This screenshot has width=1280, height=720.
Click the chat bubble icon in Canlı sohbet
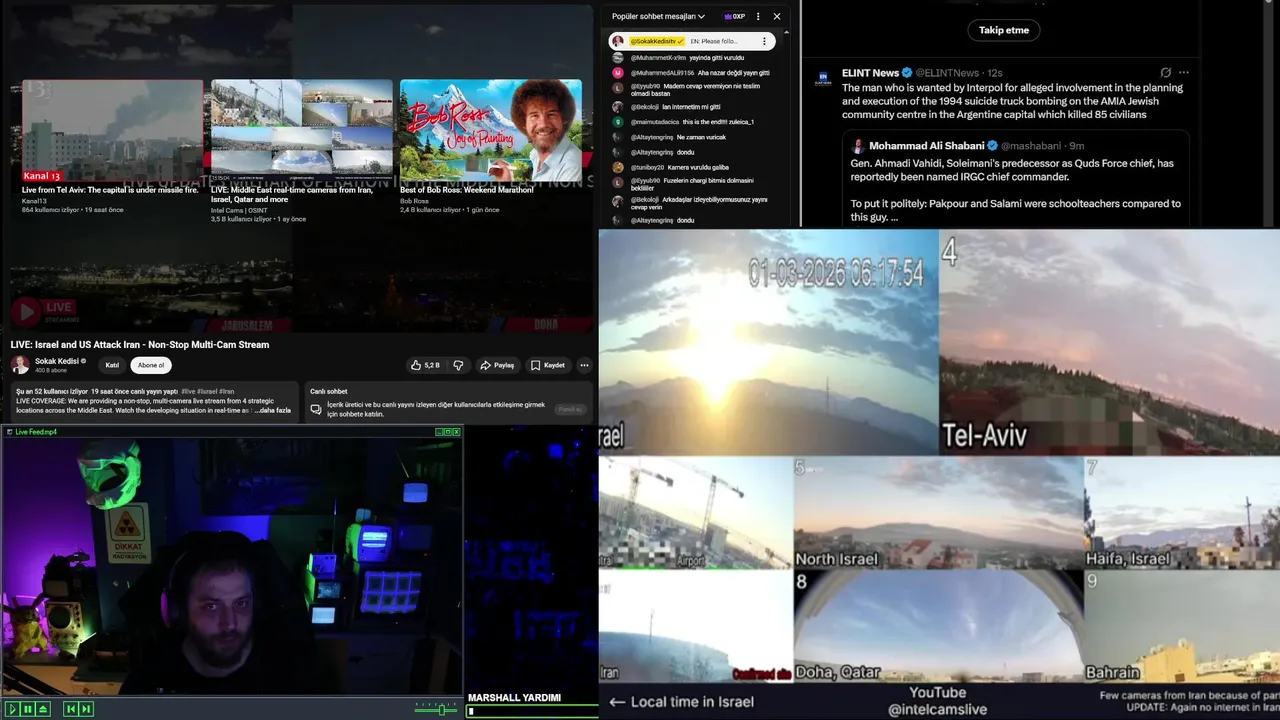pyautogui.click(x=316, y=409)
